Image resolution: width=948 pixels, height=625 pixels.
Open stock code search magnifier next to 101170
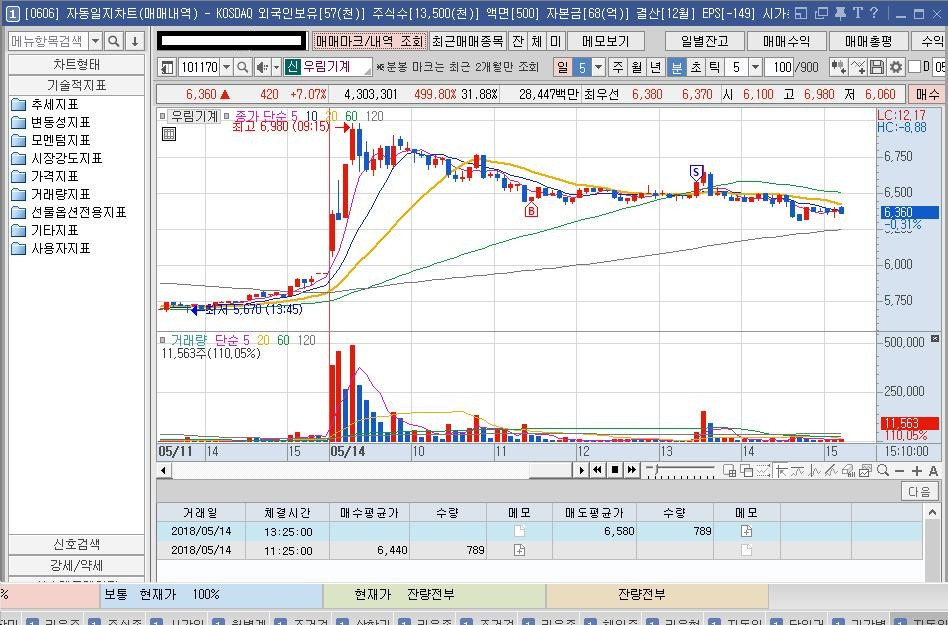click(x=242, y=67)
